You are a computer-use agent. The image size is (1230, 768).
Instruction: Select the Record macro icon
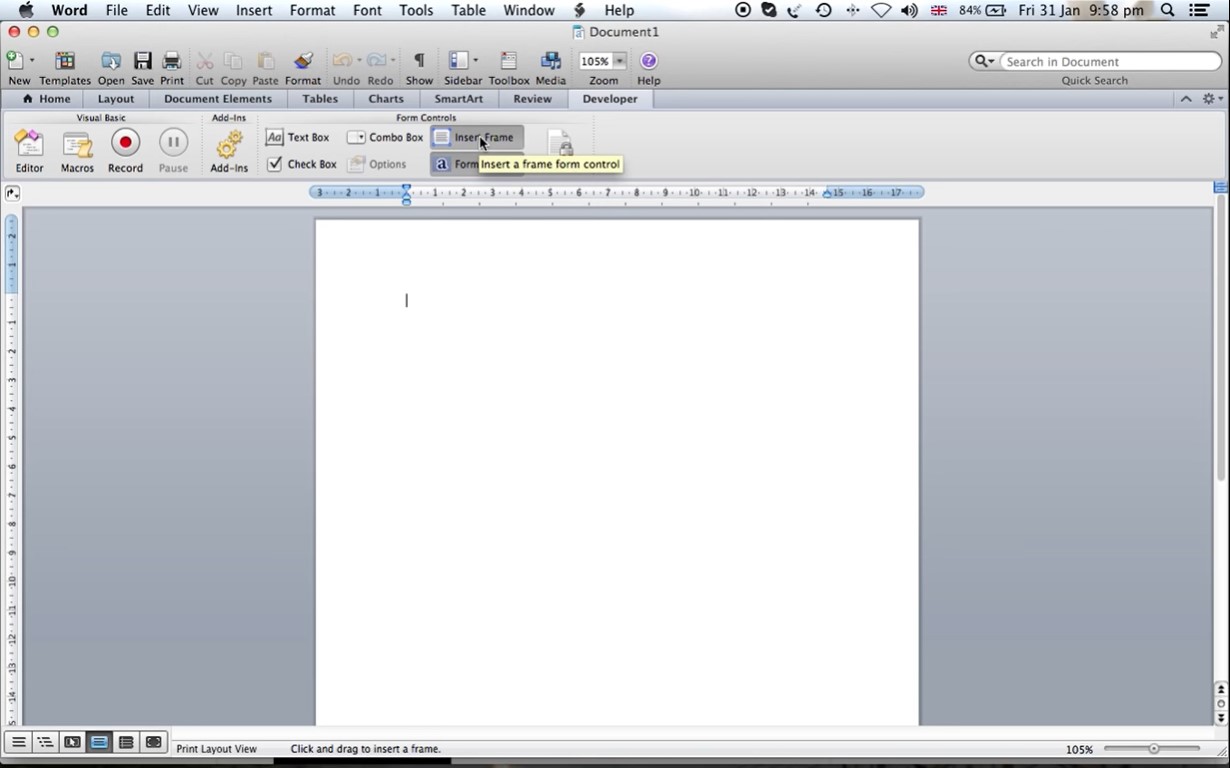125,143
